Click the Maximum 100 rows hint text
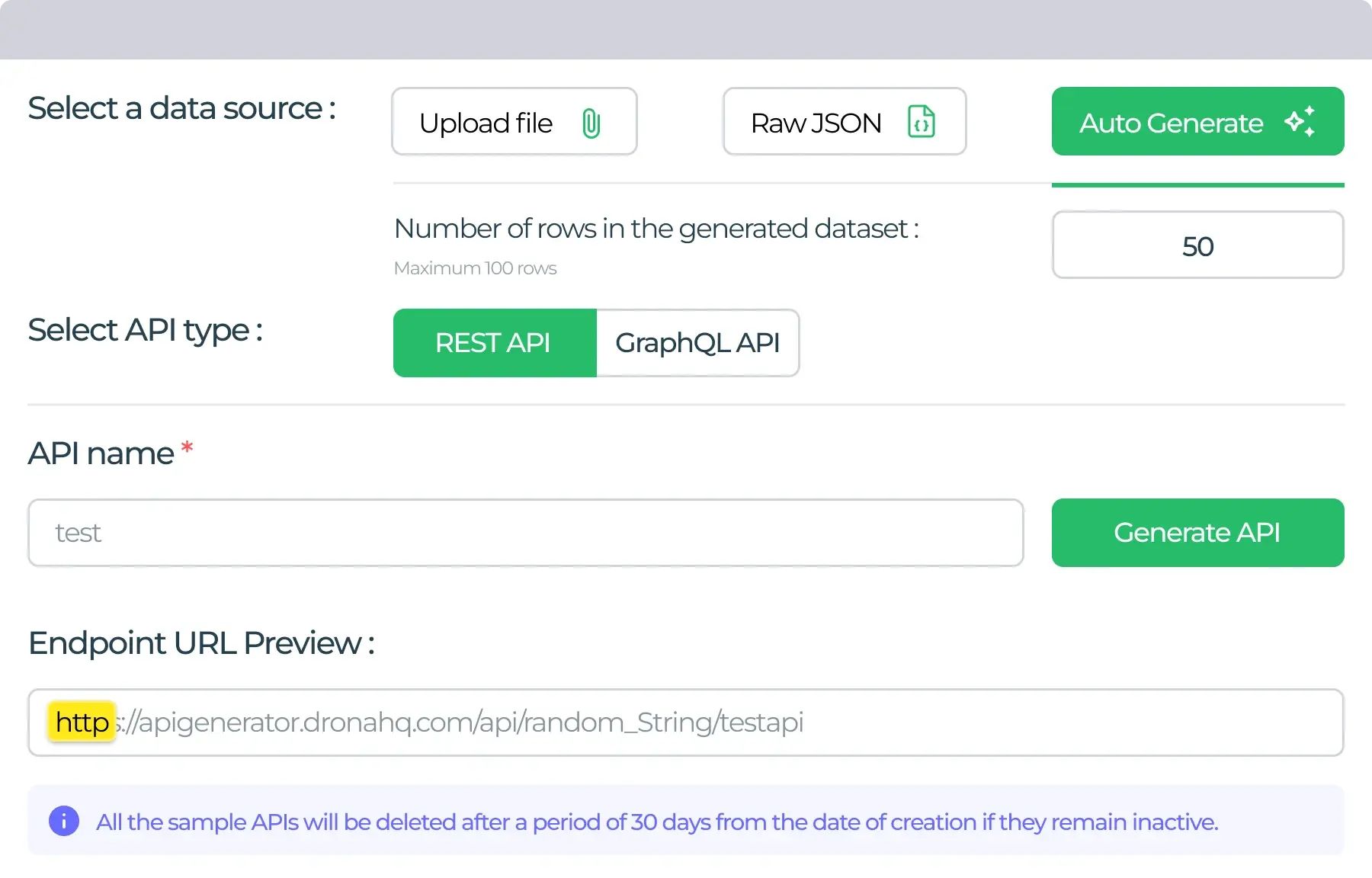 click(475, 268)
